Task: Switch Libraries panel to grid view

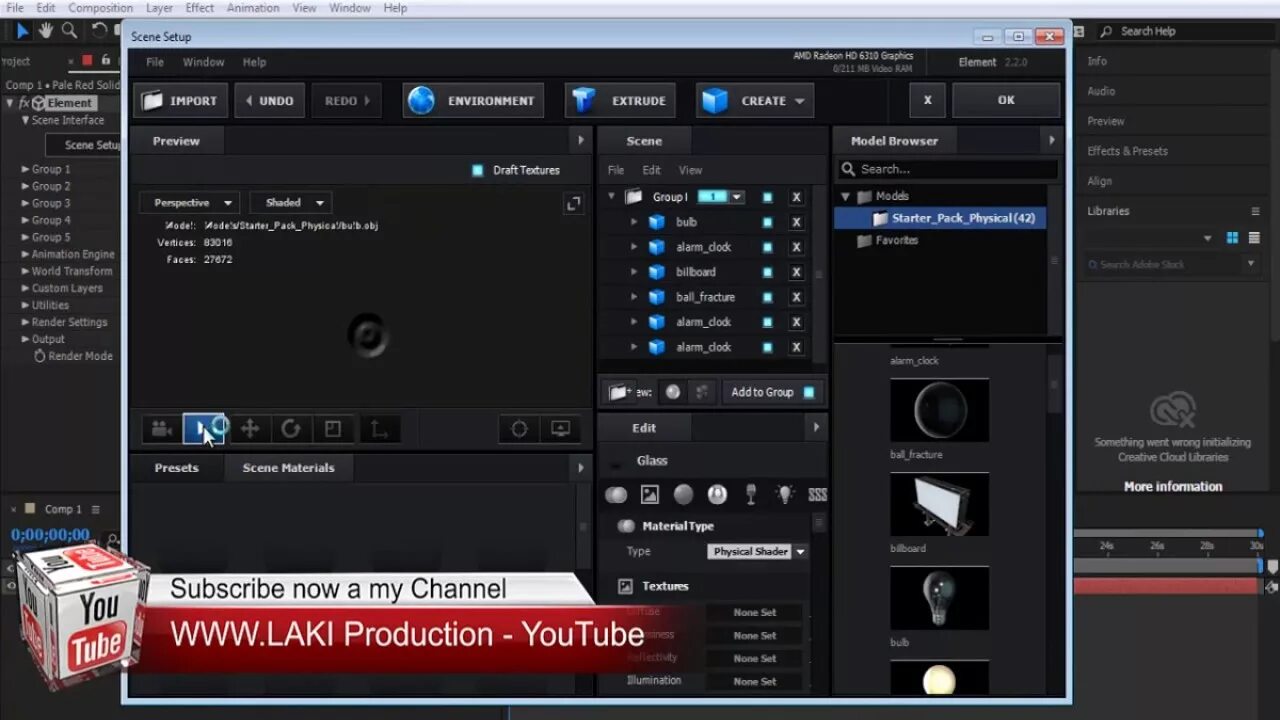Action: click(1232, 238)
